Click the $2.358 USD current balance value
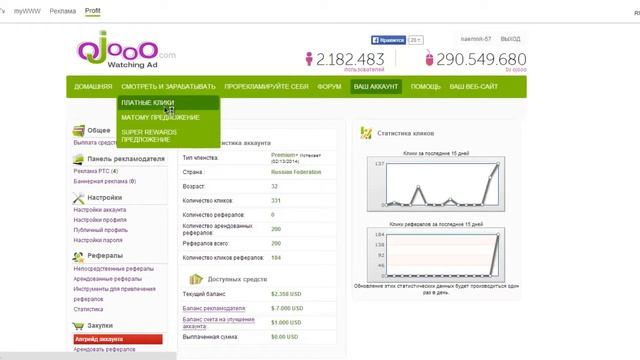The height and width of the screenshot is (360, 640). coord(286,294)
